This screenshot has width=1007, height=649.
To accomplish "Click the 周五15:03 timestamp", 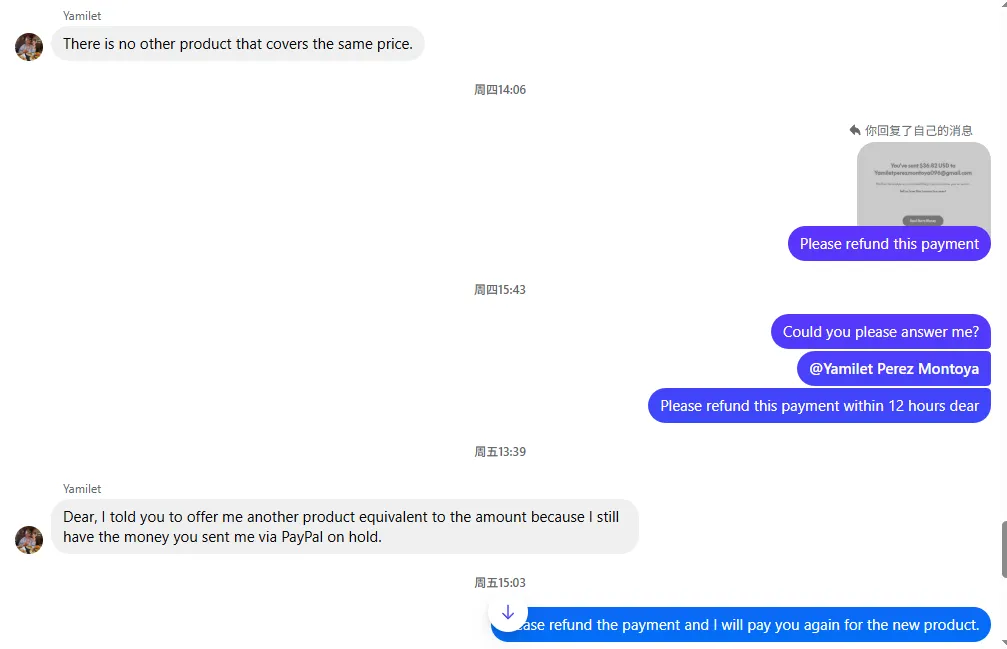I will click(x=500, y=583).
